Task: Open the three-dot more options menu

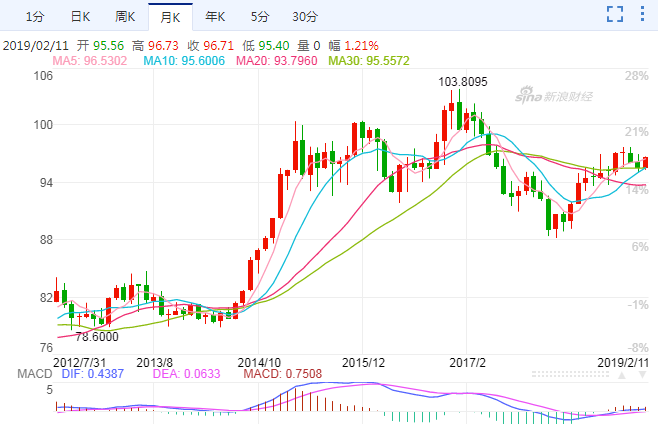Action: tap(642, 14)
